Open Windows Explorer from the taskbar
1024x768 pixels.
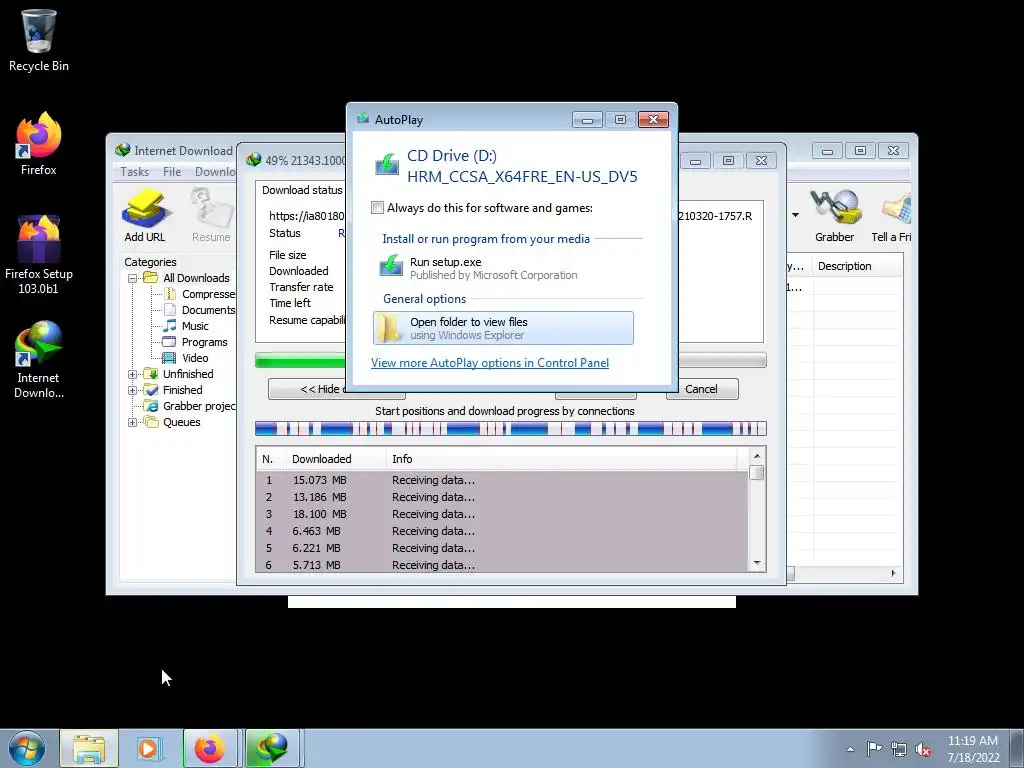click(89, 748)
